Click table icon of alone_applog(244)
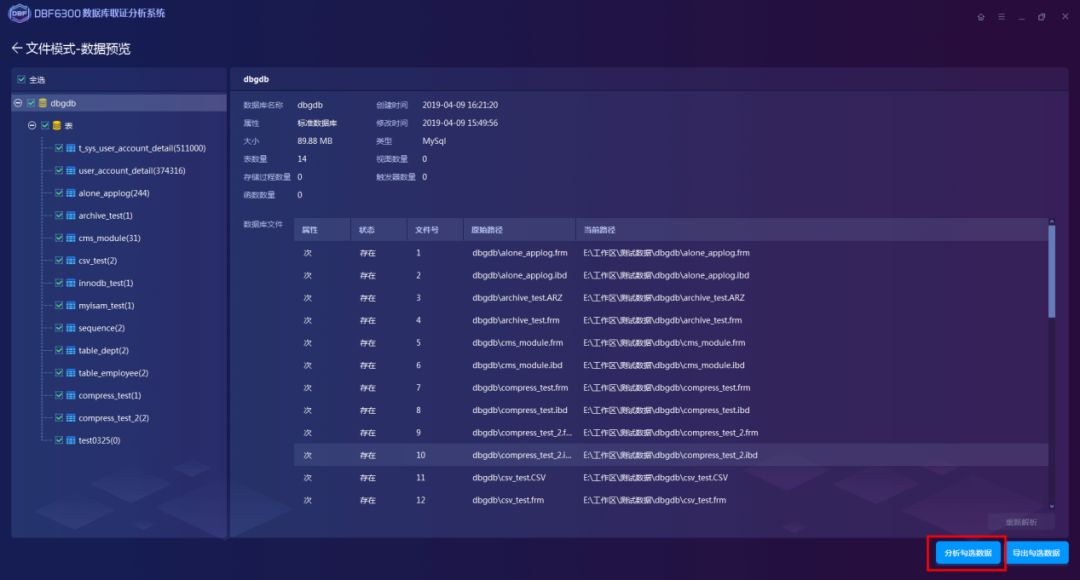 70,194
